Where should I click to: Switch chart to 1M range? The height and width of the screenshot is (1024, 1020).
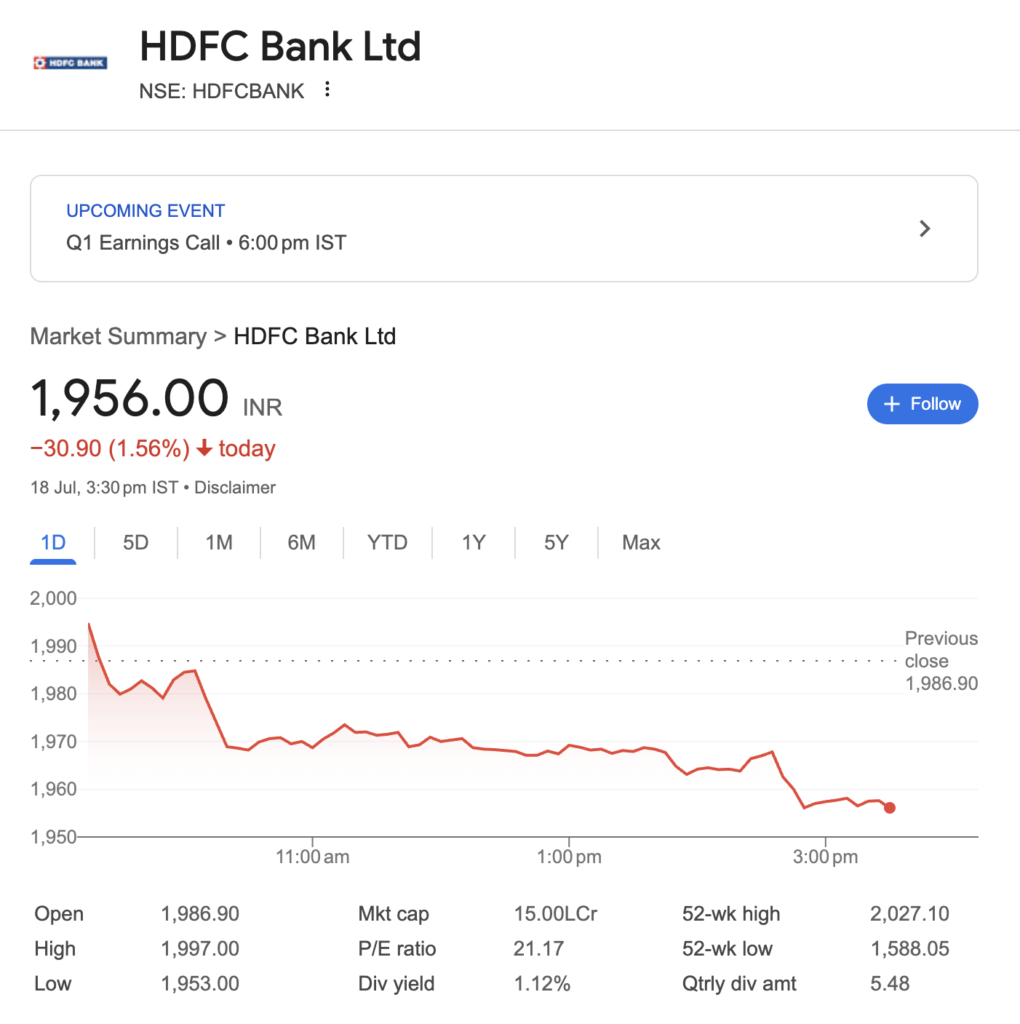click(219, 543)
